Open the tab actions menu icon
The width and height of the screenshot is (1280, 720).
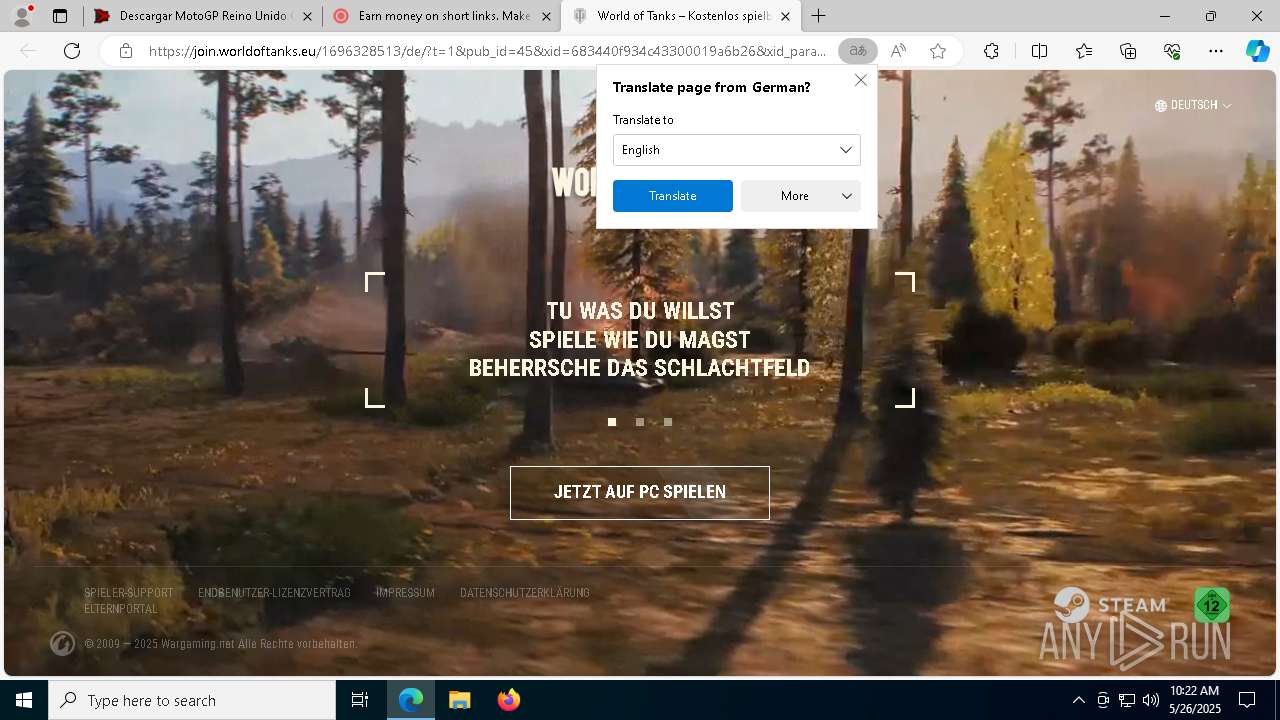pyautogui.click(x=60, y=16)
